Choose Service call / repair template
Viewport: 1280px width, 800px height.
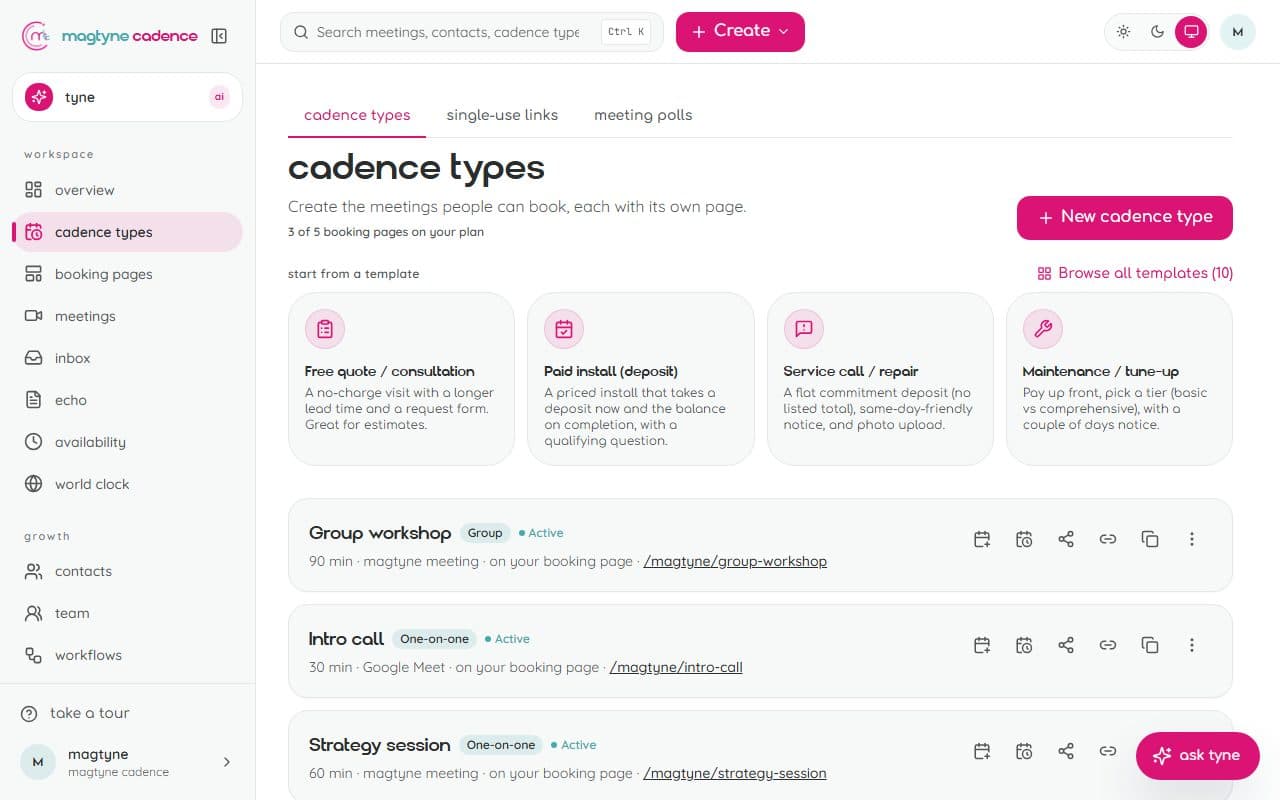tap(880, 379)
